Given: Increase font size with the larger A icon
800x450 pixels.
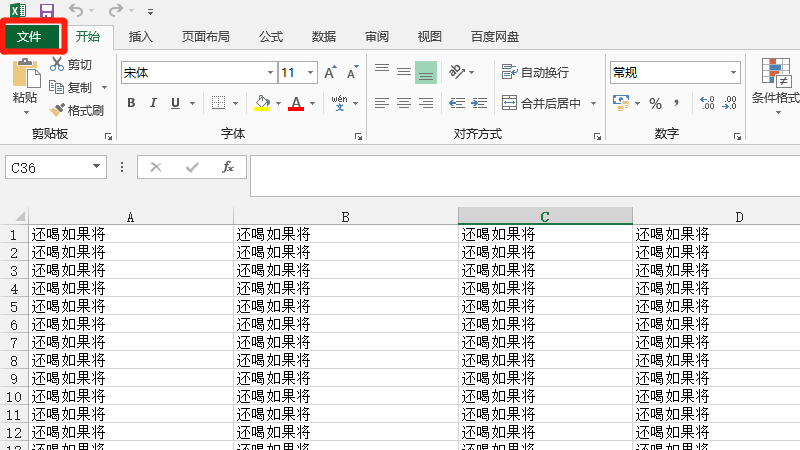Looking at the screenshot, I should (x=330, y=73).
